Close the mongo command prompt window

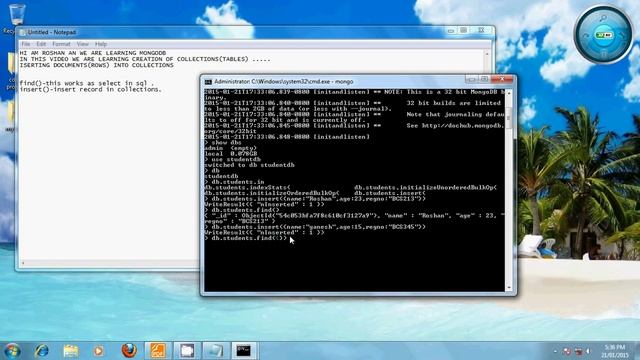pyautogui.click(x=502, y=79)
